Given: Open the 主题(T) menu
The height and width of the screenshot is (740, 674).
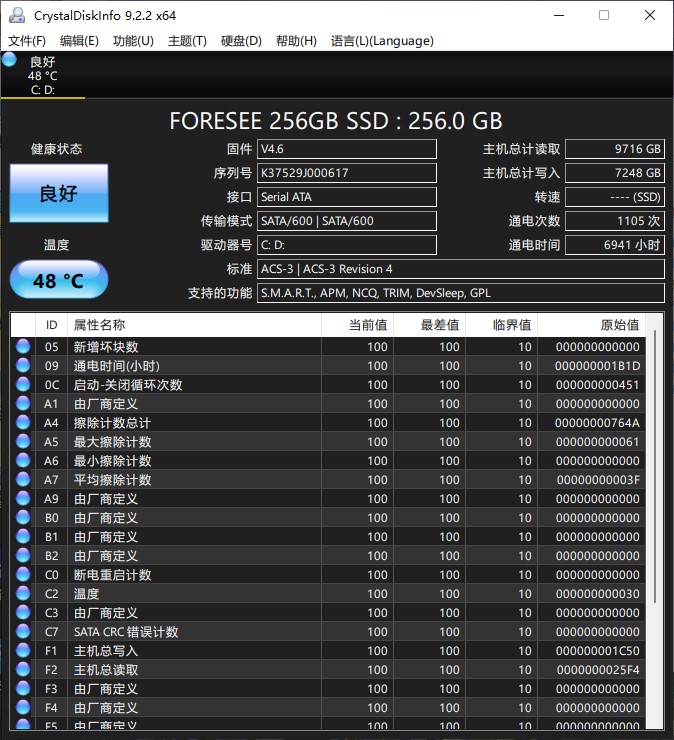Looking at the screenshot, I should (187, 41).
